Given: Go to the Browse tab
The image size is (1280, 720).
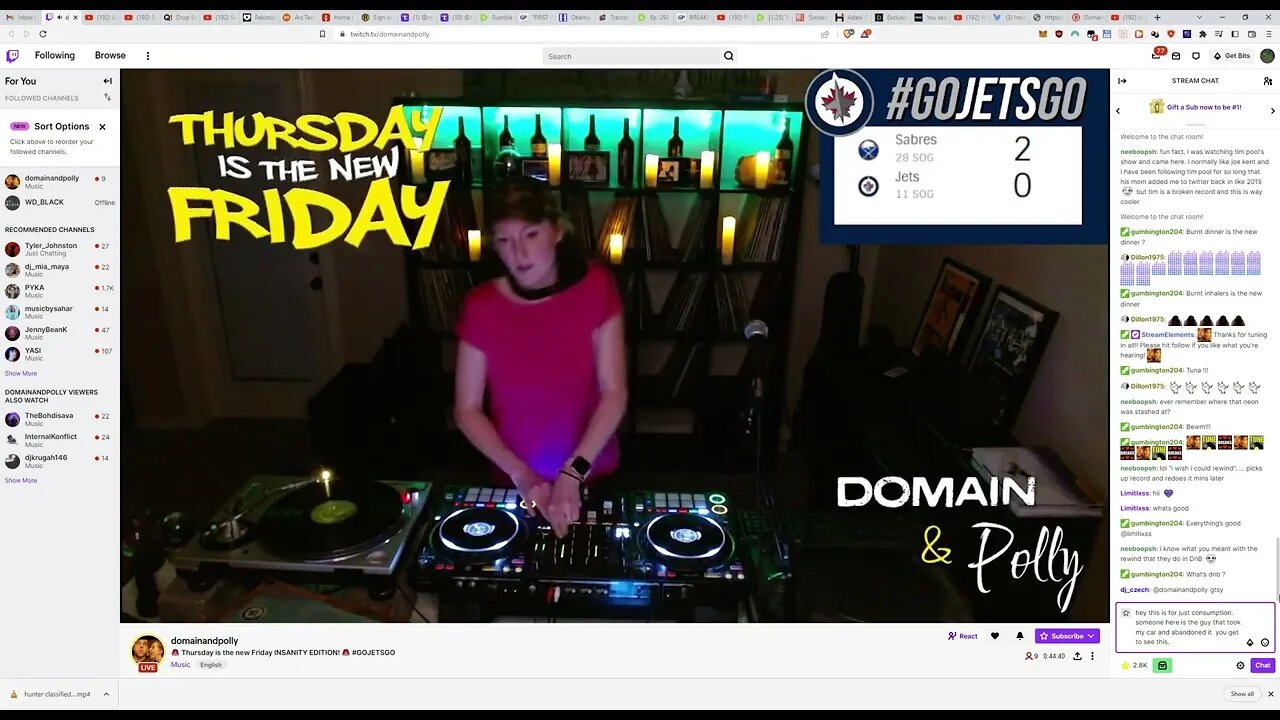Looking at the screenshot, I should coord(110,56).
